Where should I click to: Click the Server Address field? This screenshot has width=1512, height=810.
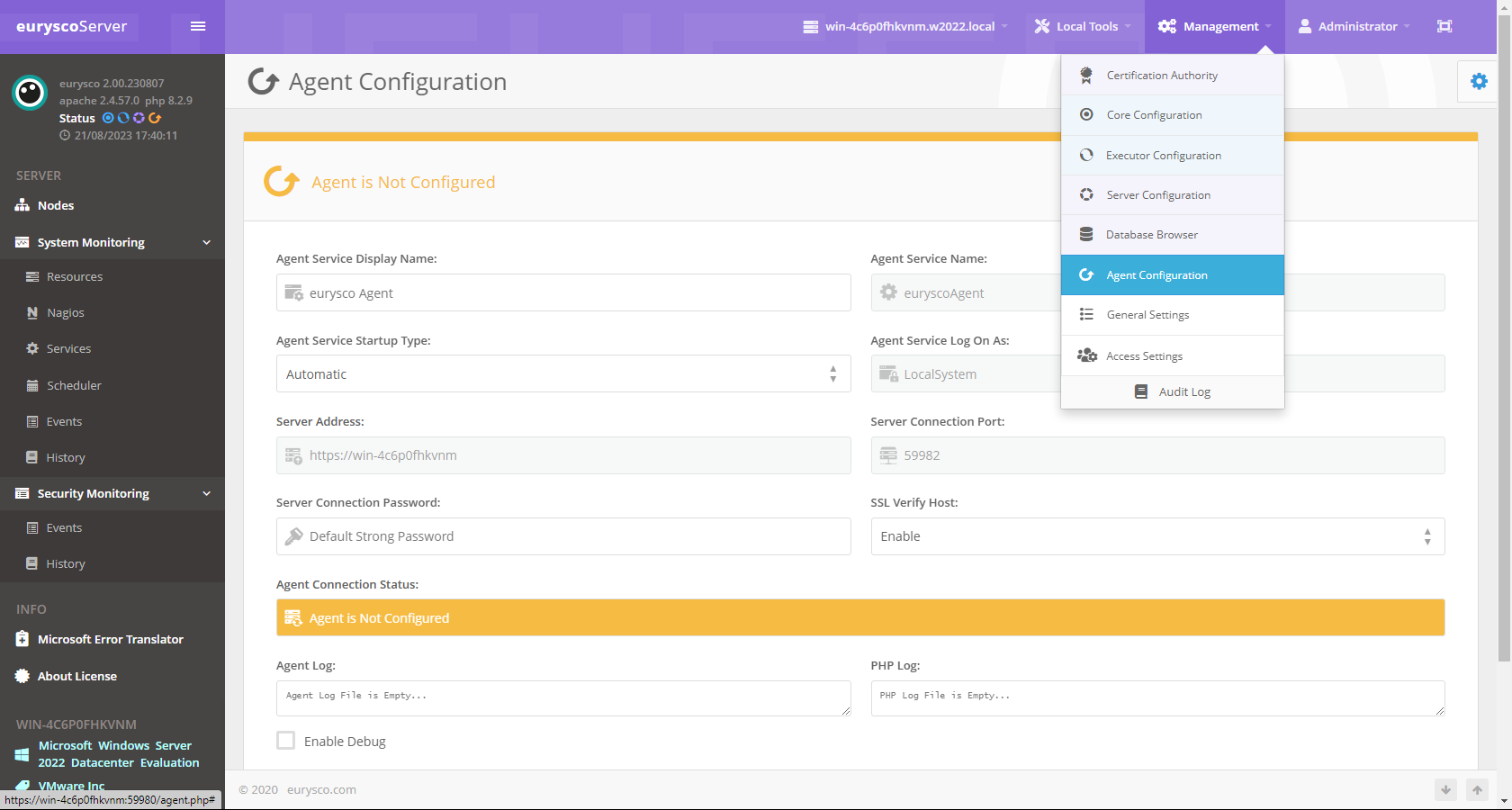point(563,455)
